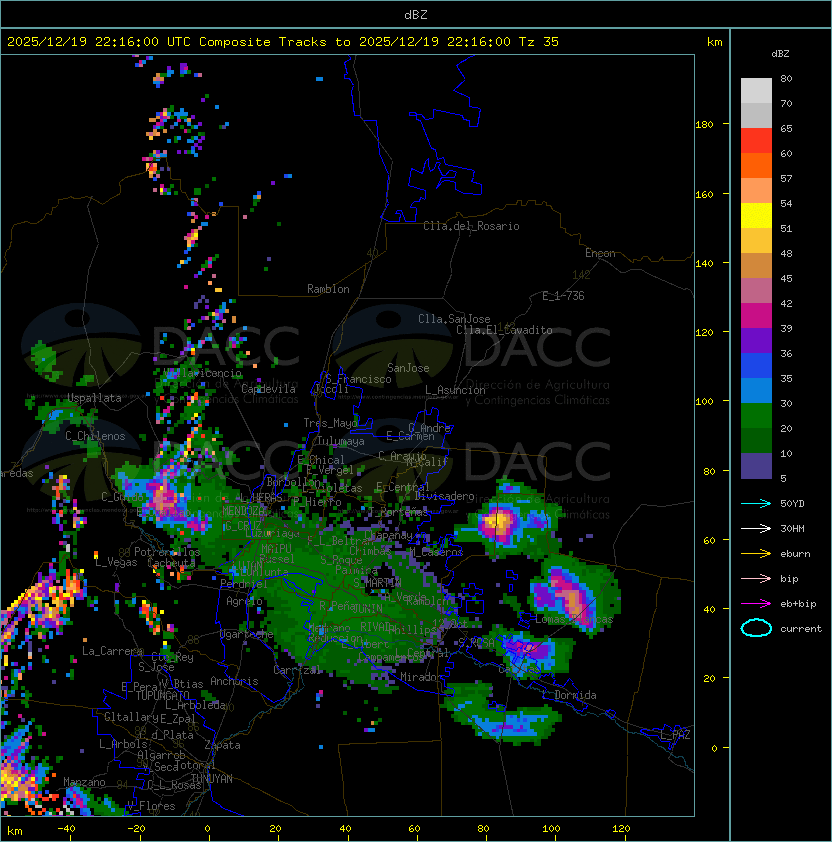
Task: Click the 'L_Dormida' place label
Action: (569, 695)
